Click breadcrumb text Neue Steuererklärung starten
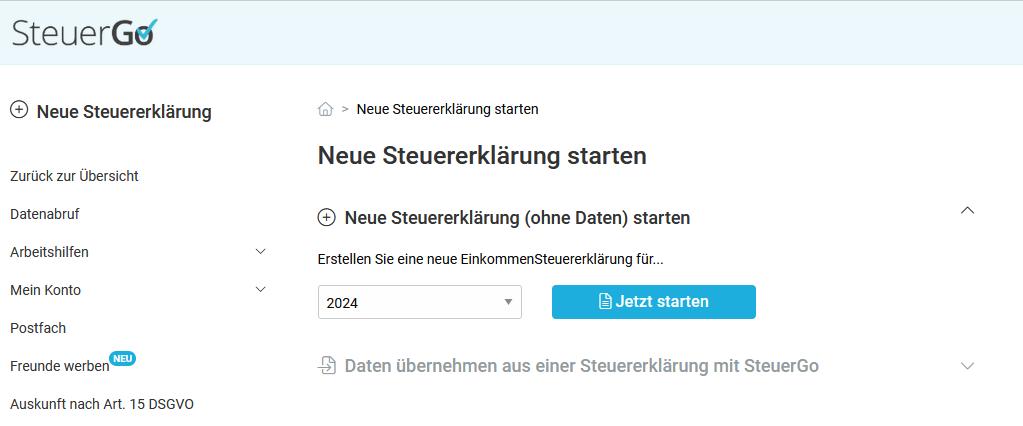Screen dimensions: 1023x426 pyautogui.click(x=447, y=109)
